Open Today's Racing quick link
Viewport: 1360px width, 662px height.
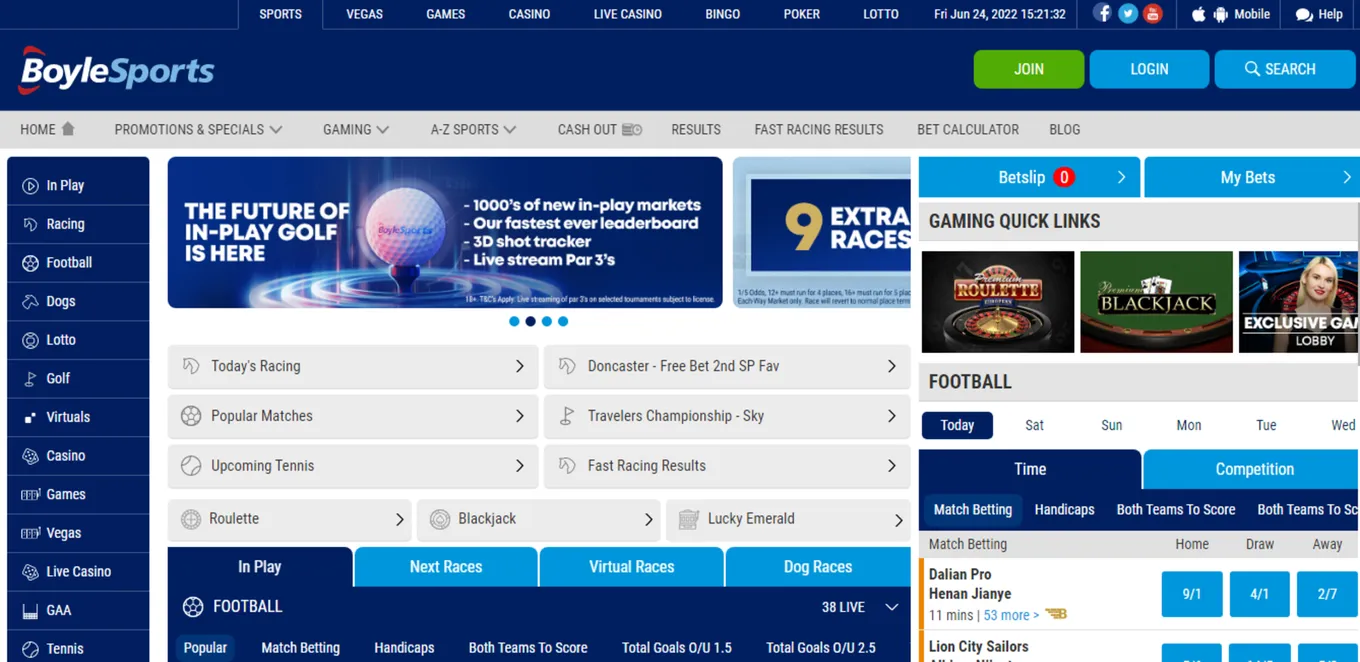click(x=353, y=366)
